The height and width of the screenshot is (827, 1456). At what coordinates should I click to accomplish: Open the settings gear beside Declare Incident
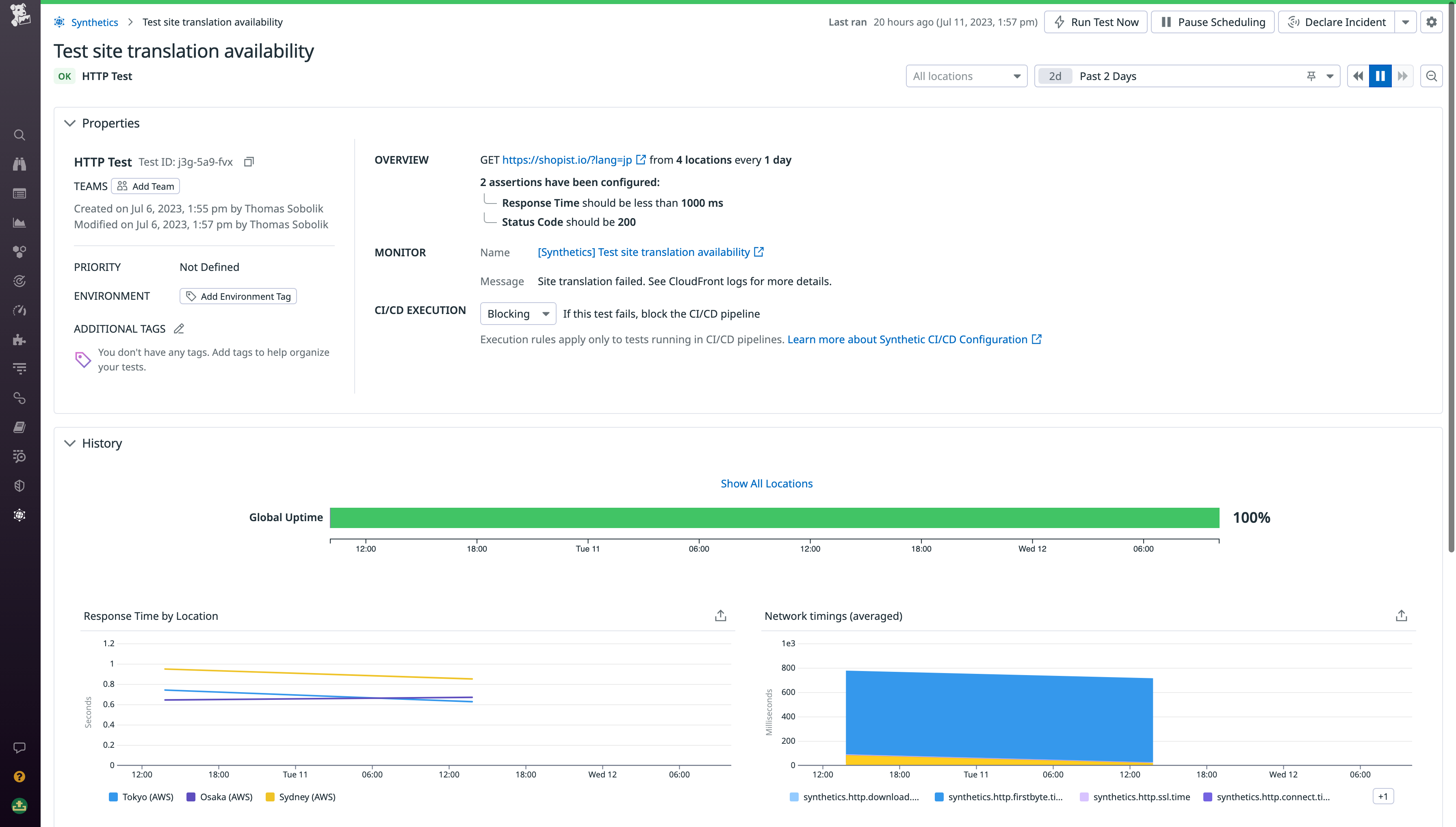[1432, 22]
